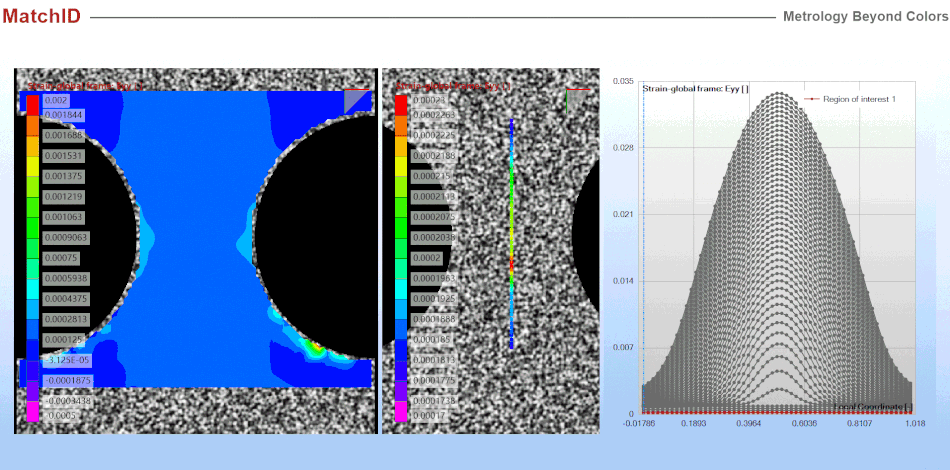The width and height of the screenshot is (950, 470).
Task: Click the axis orientation triad on middle speckle image
Action: 577,101
